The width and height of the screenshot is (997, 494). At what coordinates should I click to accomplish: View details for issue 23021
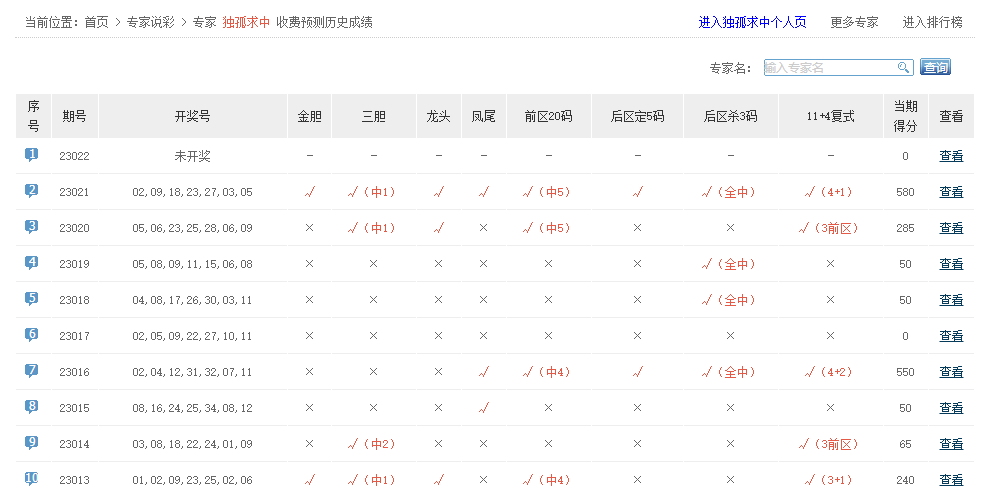tap(951, 192)
